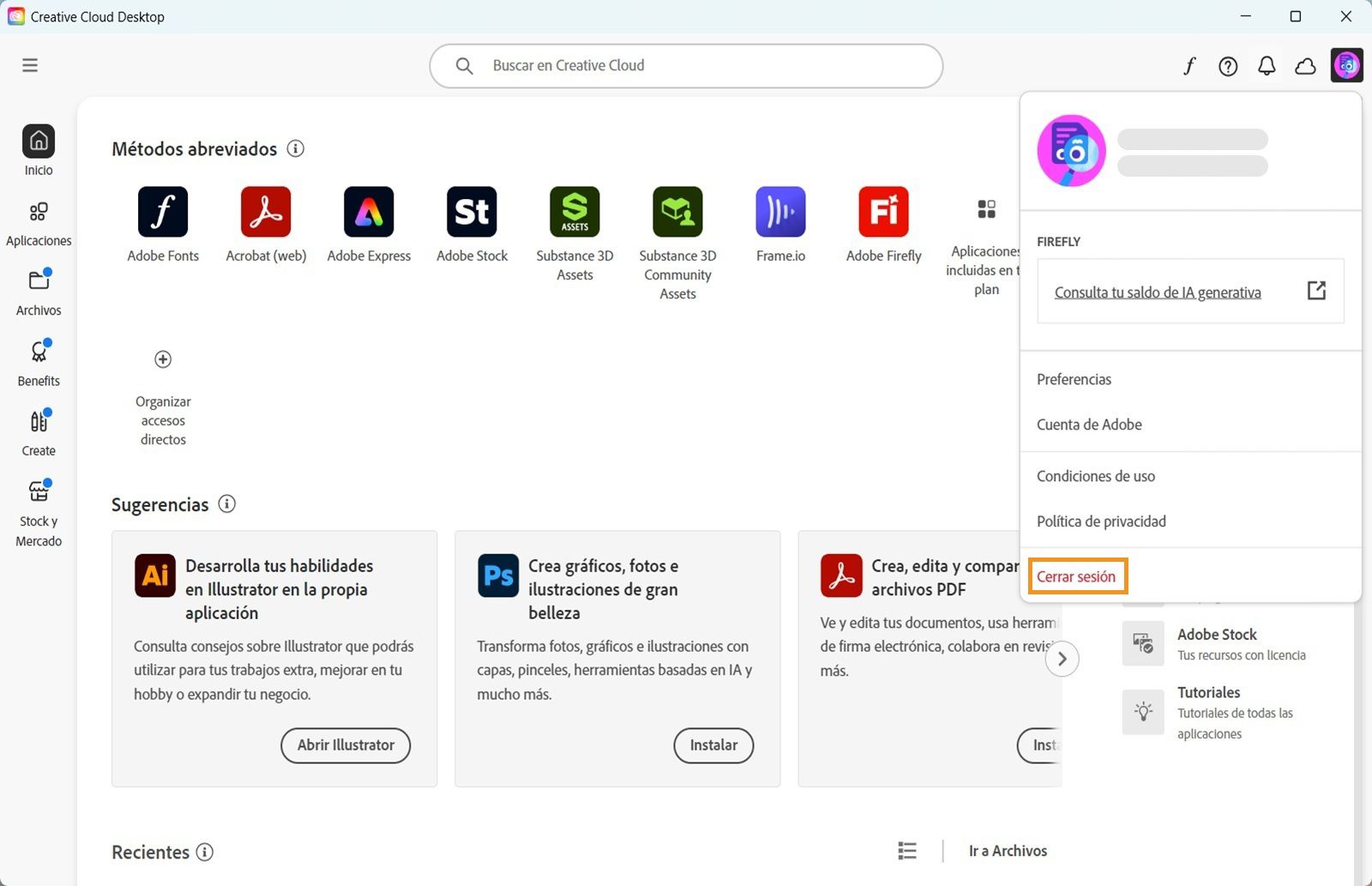Focus the Buscar en Creative Cloud field

[x=686, y=66]
